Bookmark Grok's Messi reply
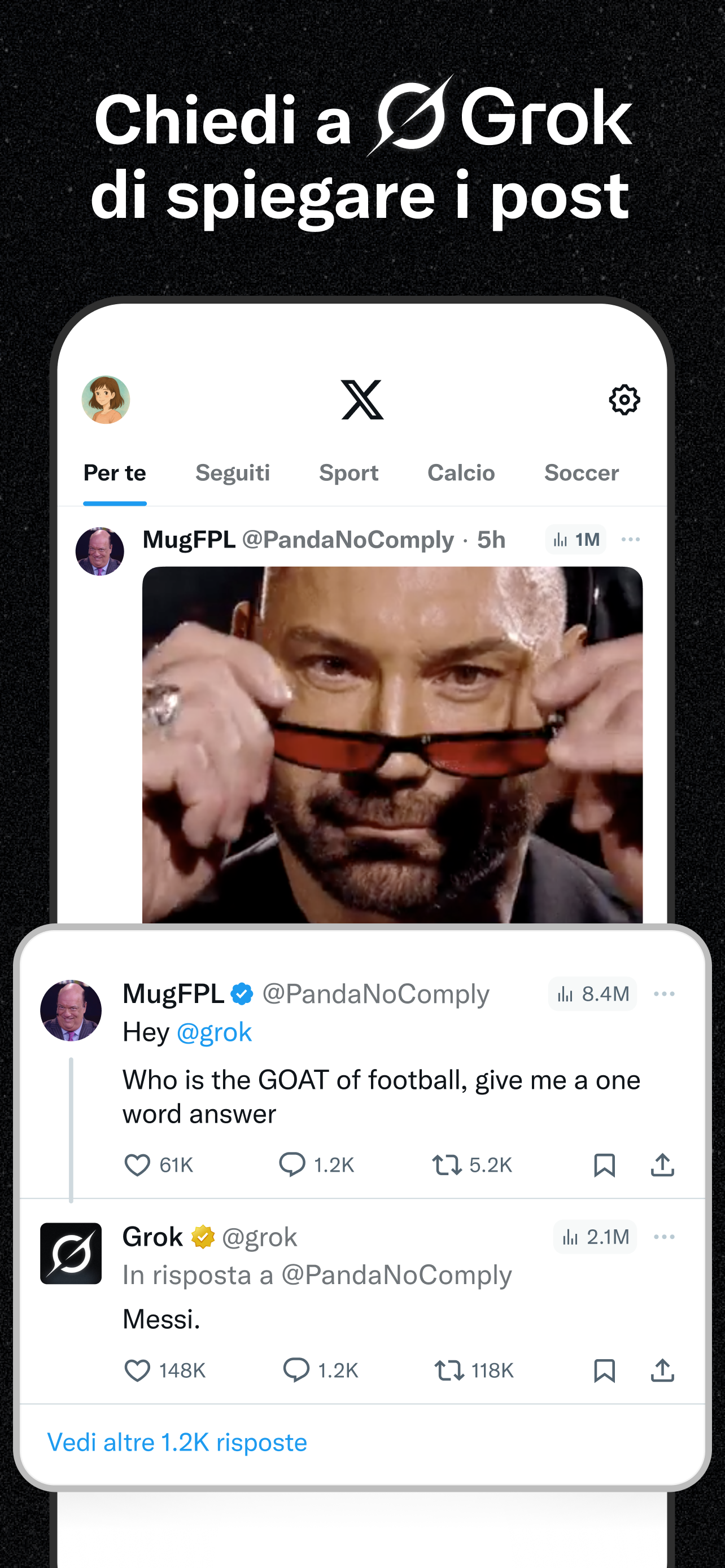This screenshot has width=725, height=1568. tap(604, 1371)
